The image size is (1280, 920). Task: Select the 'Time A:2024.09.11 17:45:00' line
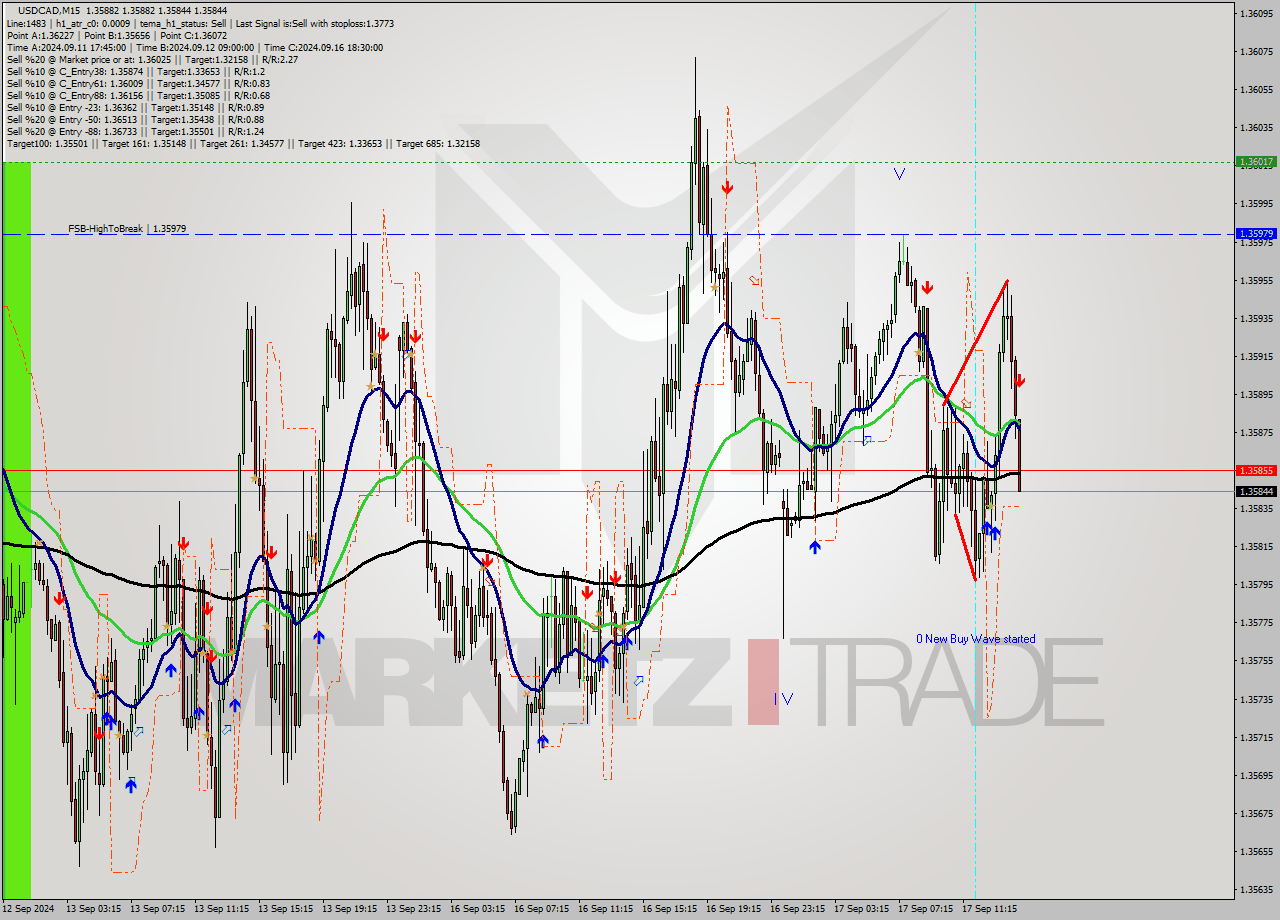coord(194,47)
